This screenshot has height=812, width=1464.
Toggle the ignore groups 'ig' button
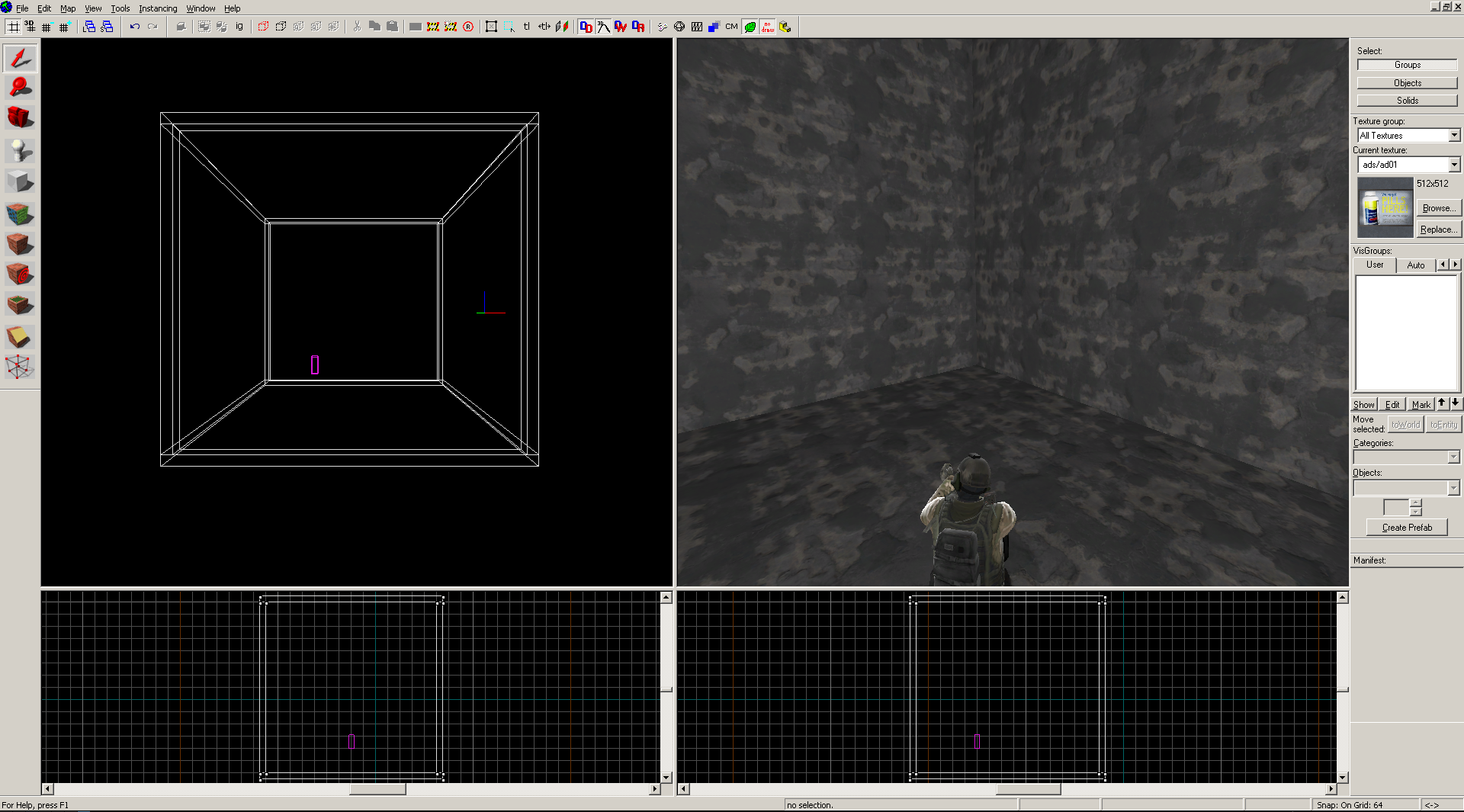click(239, 27)
